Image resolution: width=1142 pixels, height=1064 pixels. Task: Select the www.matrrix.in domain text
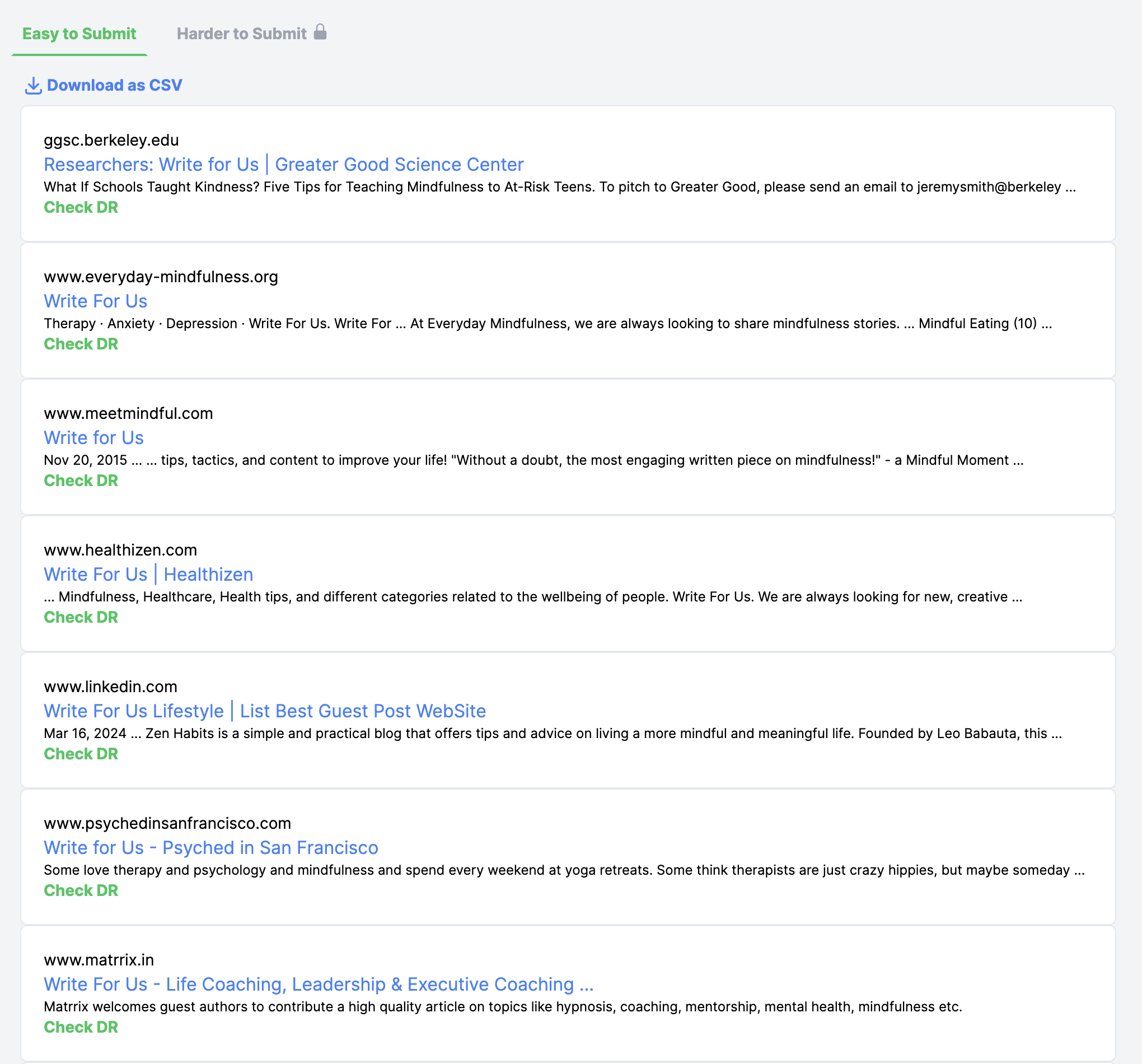pyautogui.click(x=99, y=960)
